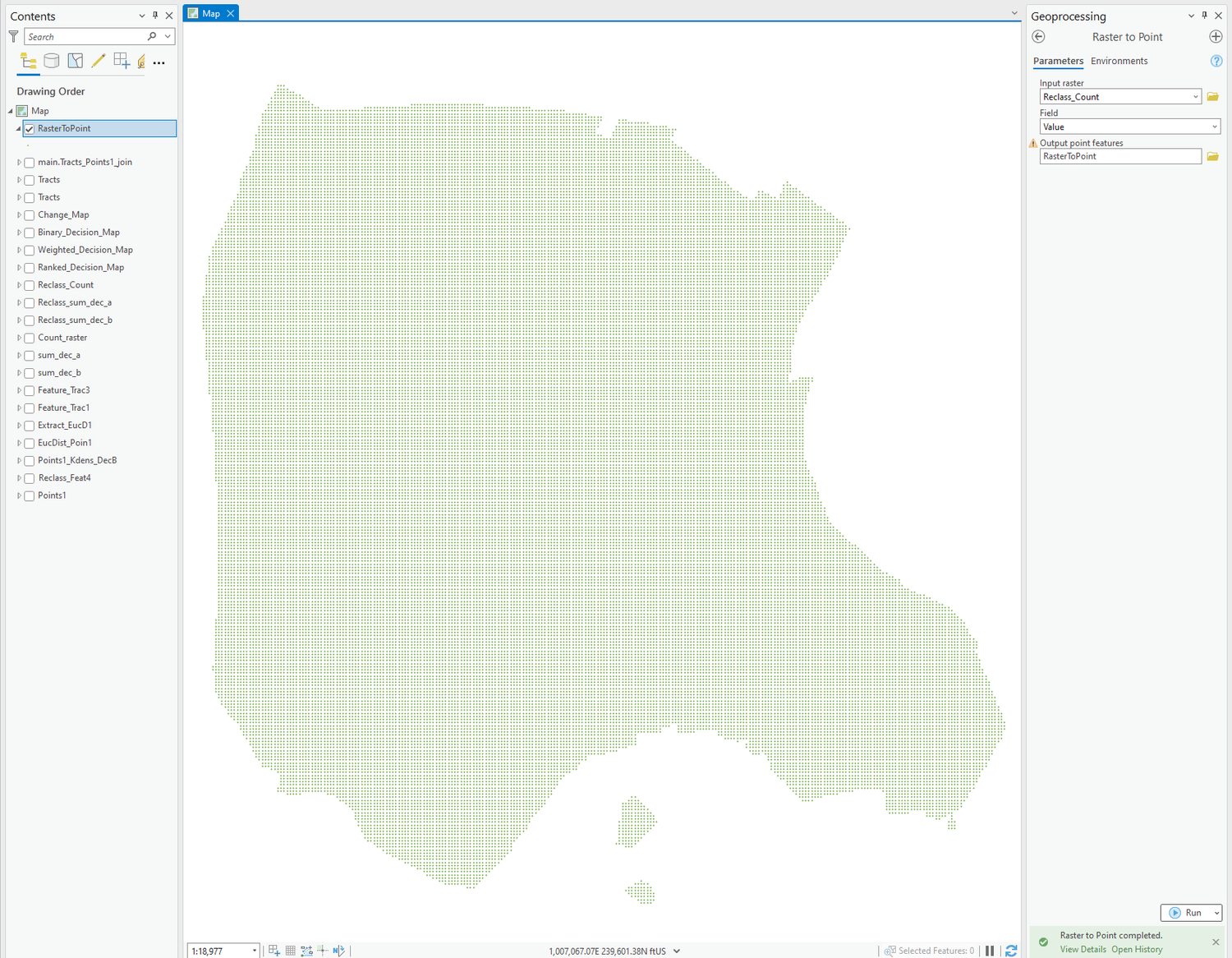
Task: Select List By Data Source in Contents
Action: [51, 61]
